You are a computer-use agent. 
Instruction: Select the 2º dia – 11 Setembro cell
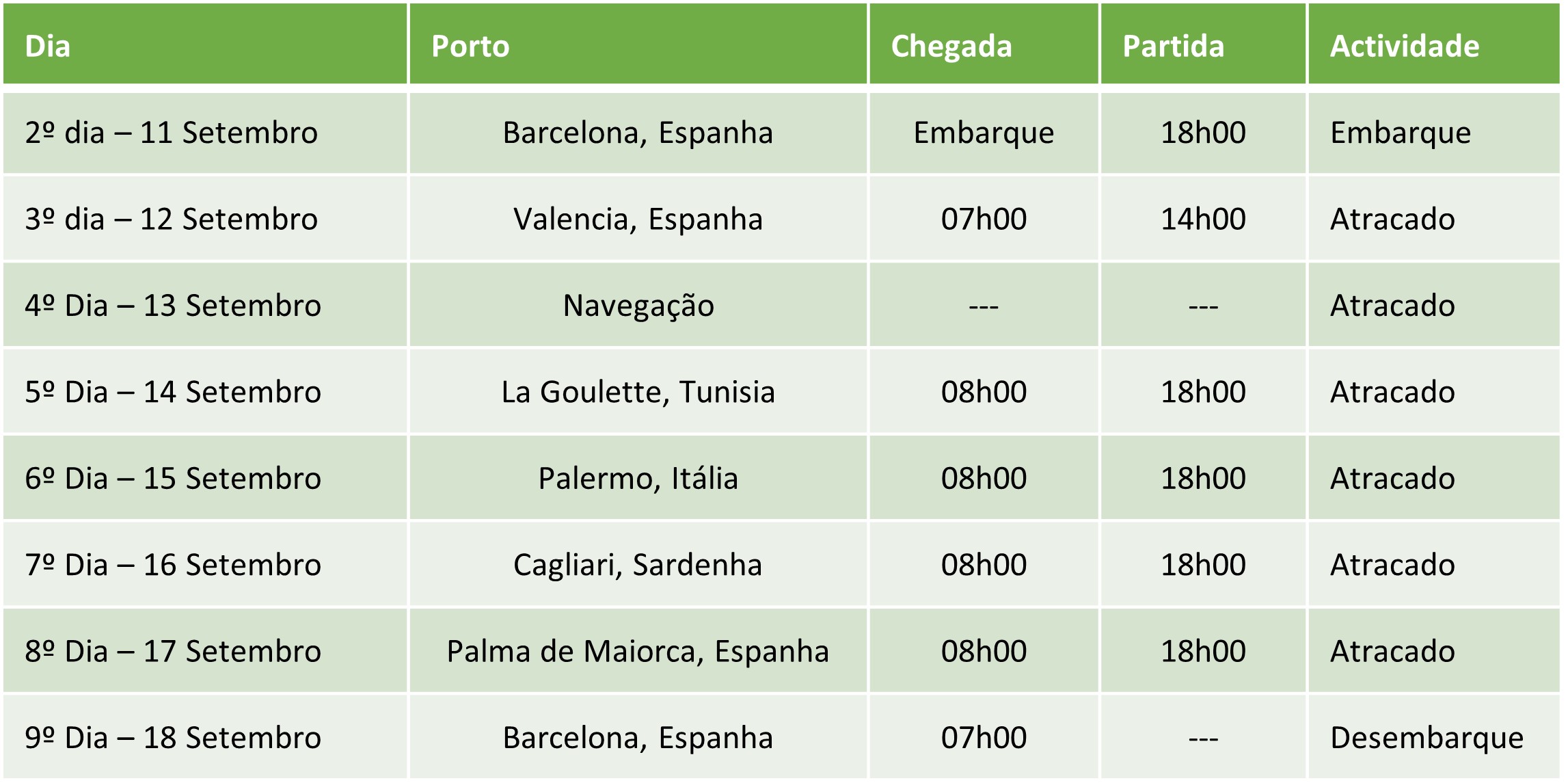(x=172, y=133)
